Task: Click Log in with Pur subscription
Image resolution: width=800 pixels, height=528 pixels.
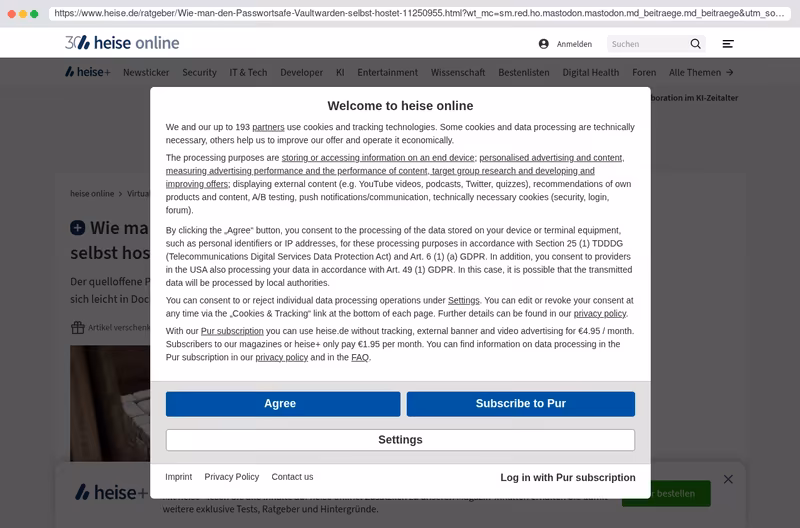Action: pos(568,477)
